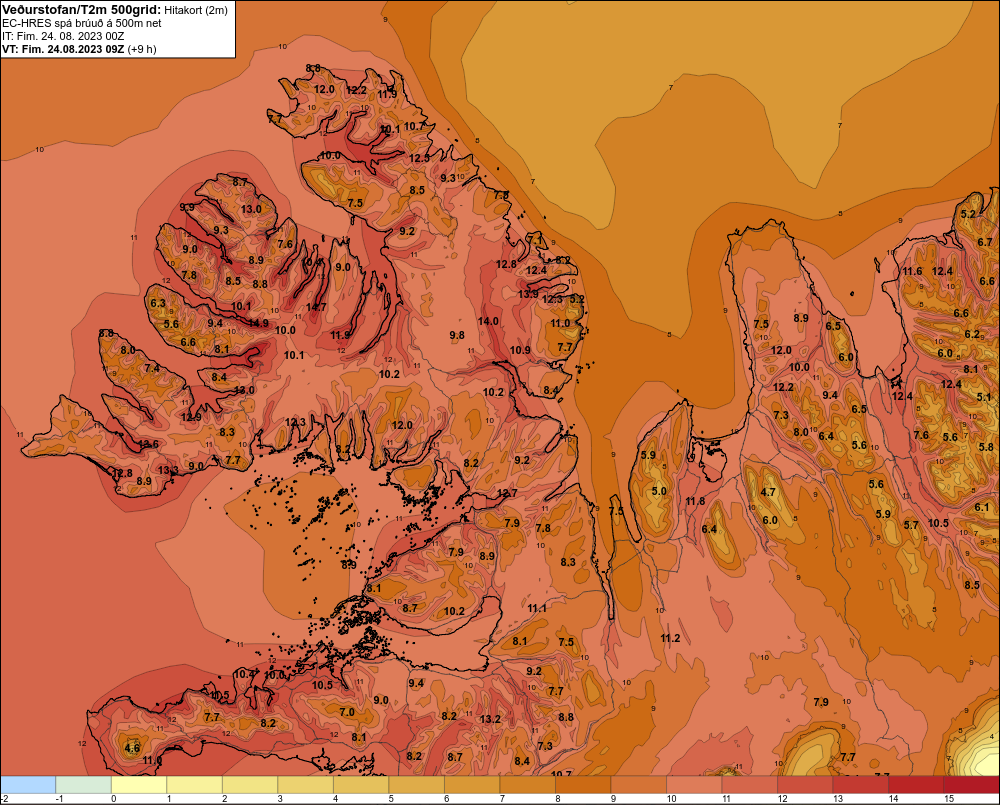Image resolution: width=1000 pixels, height=805 pixels.
Task: Click the legend swatch between 14 and 15
Action: [916, 785]
